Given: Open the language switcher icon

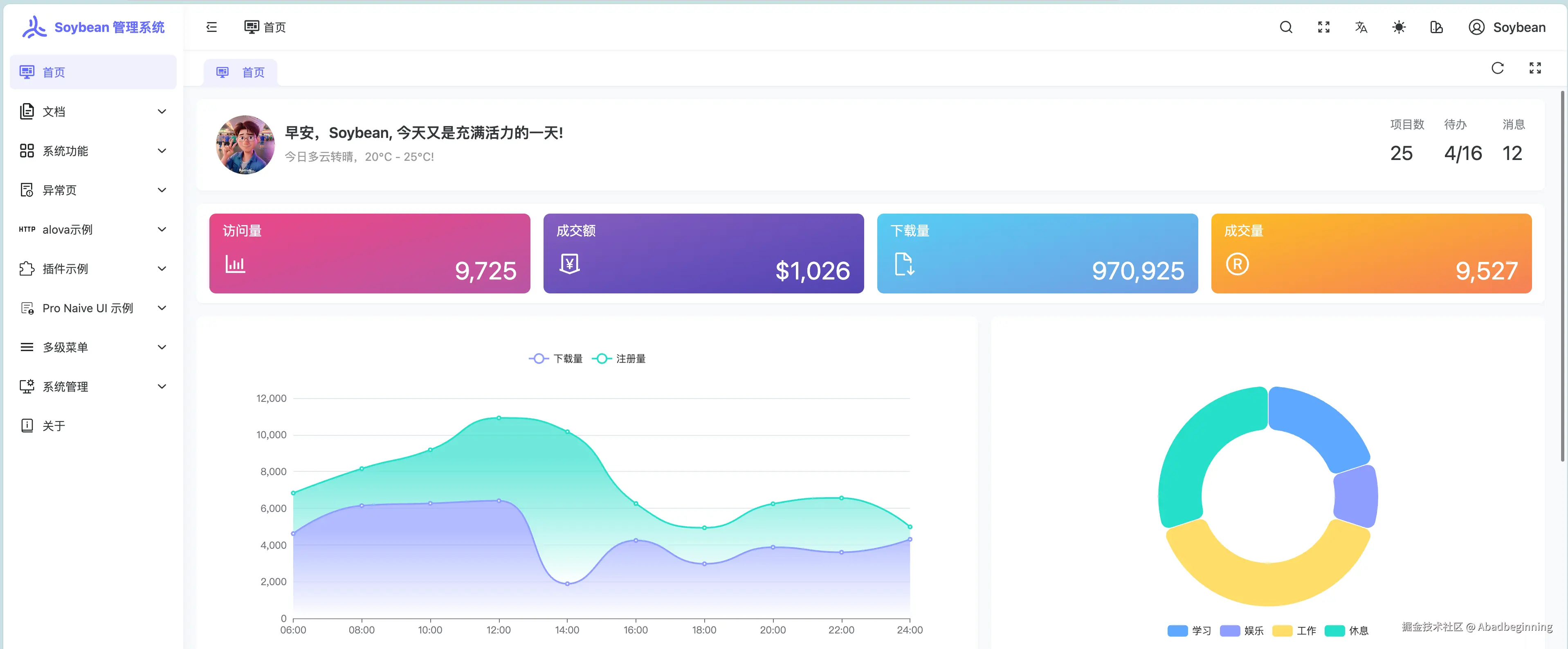Looking at the screenshot, I should coord(1361,27).
